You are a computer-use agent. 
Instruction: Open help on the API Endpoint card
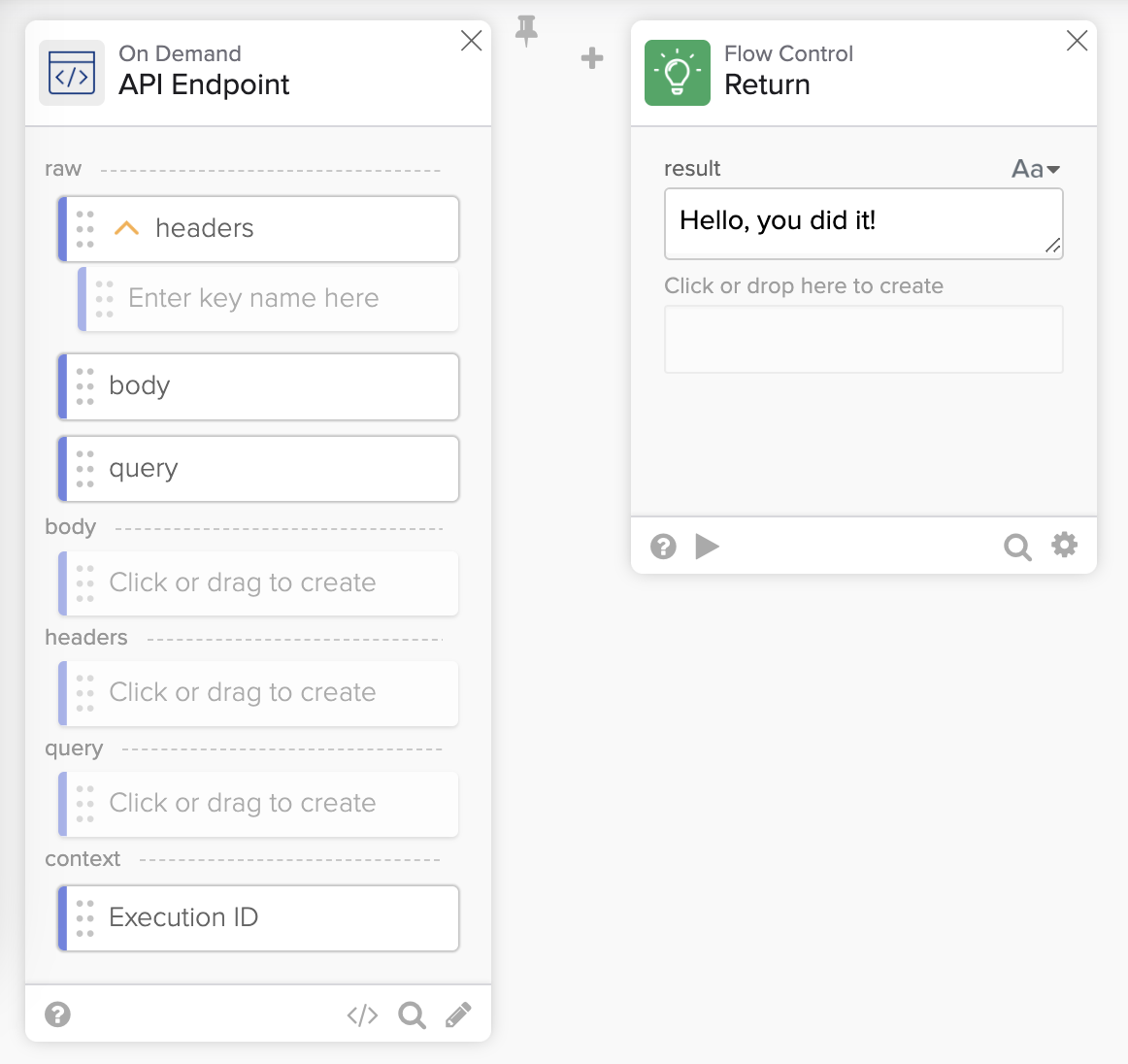click(58, 1014)
